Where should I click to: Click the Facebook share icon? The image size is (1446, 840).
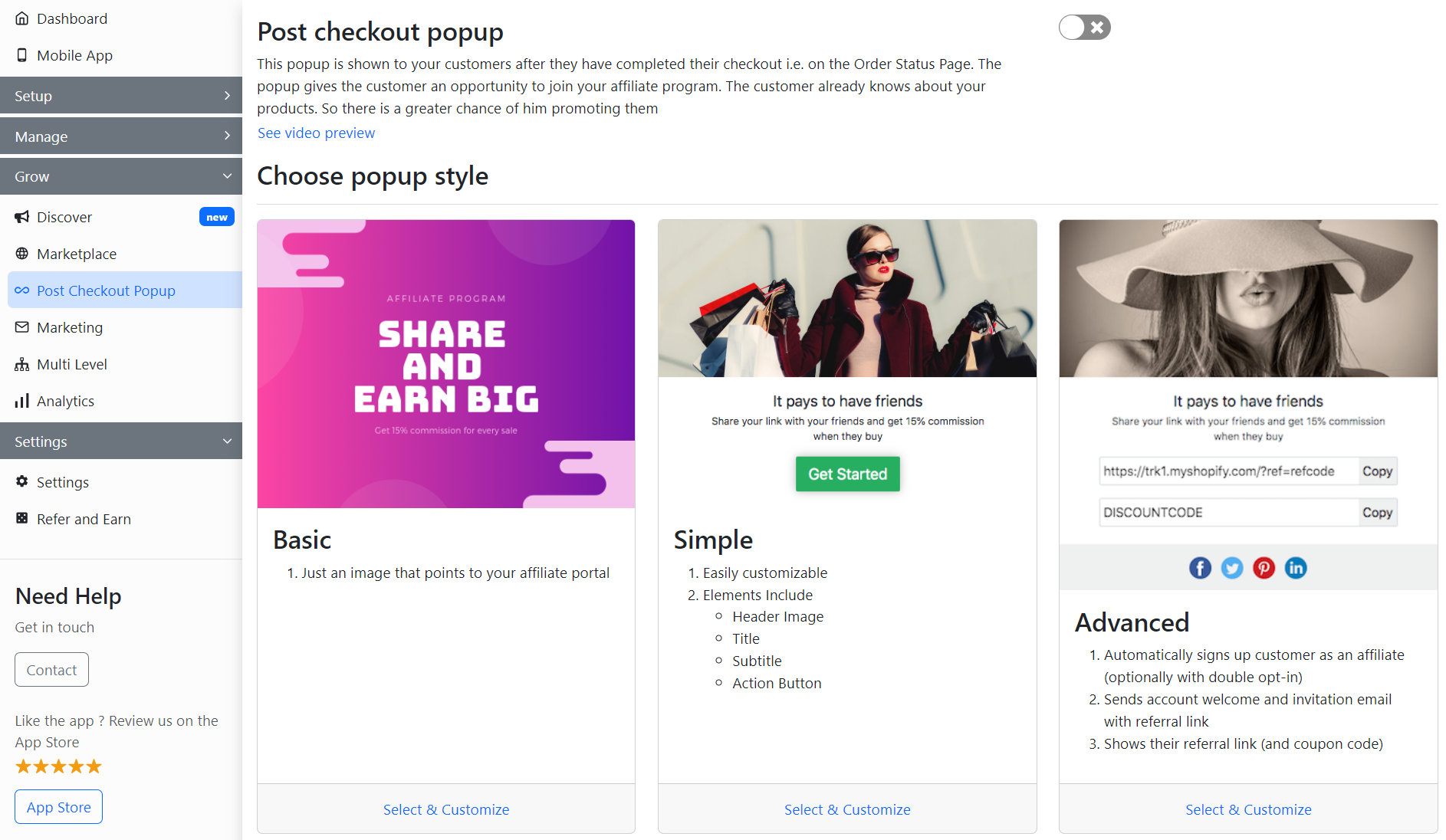pyautogui.click(x=1200, y=568)
